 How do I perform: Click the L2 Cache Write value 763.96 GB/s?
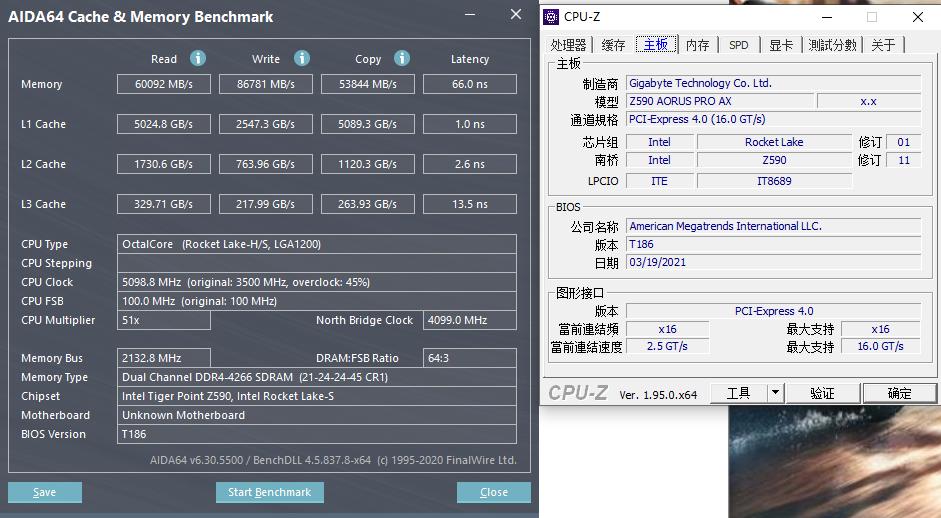[x=266, y=164]
